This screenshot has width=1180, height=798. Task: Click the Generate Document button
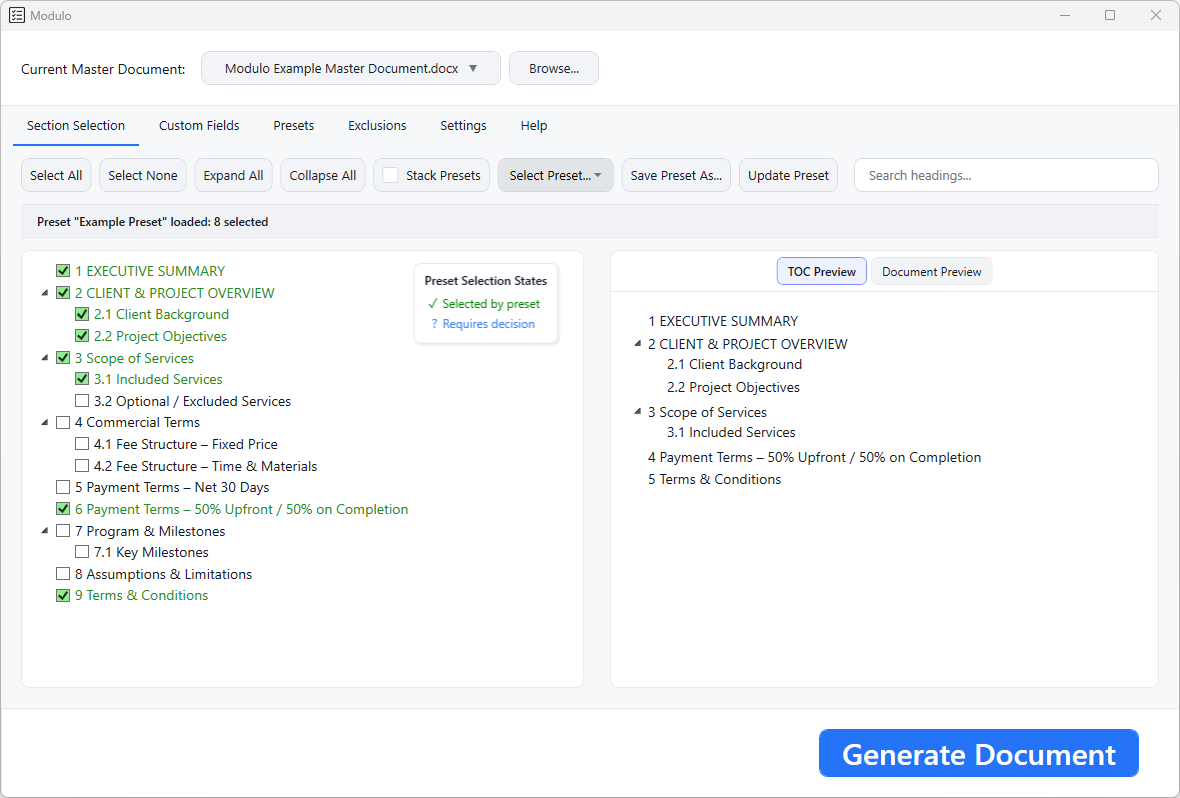point(978,754)
